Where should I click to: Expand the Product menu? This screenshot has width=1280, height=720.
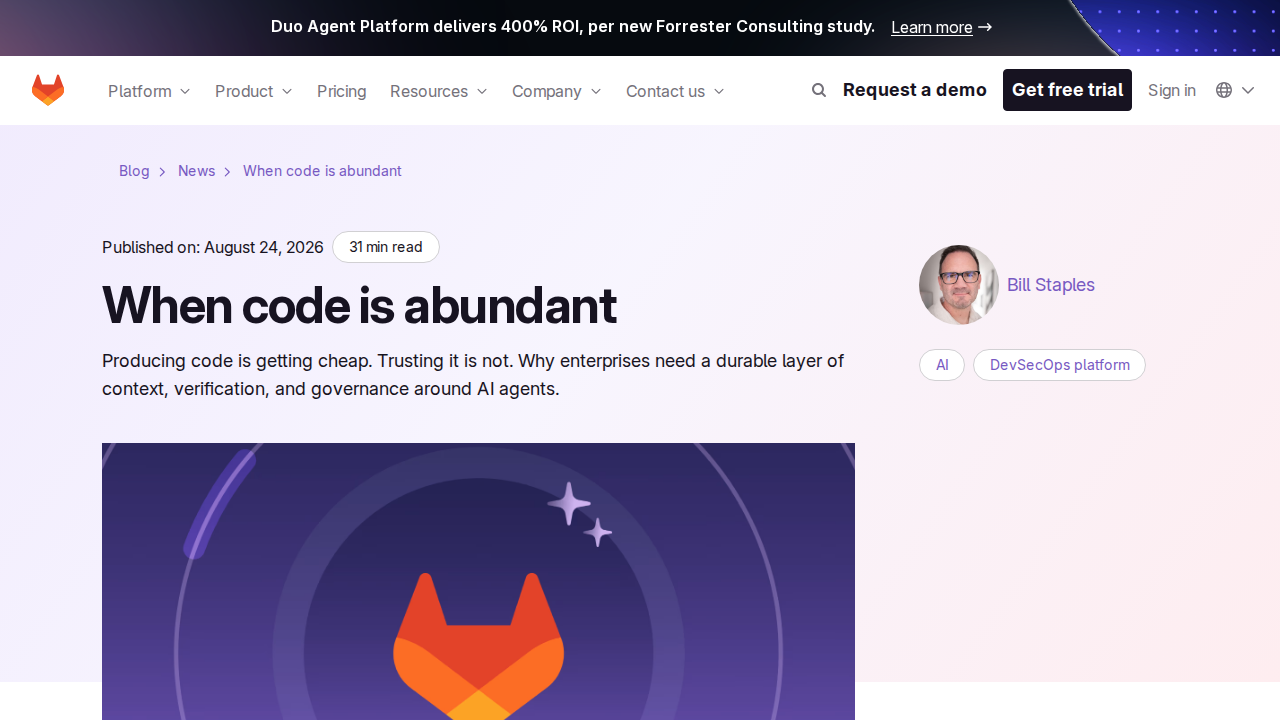coord(254,91)
